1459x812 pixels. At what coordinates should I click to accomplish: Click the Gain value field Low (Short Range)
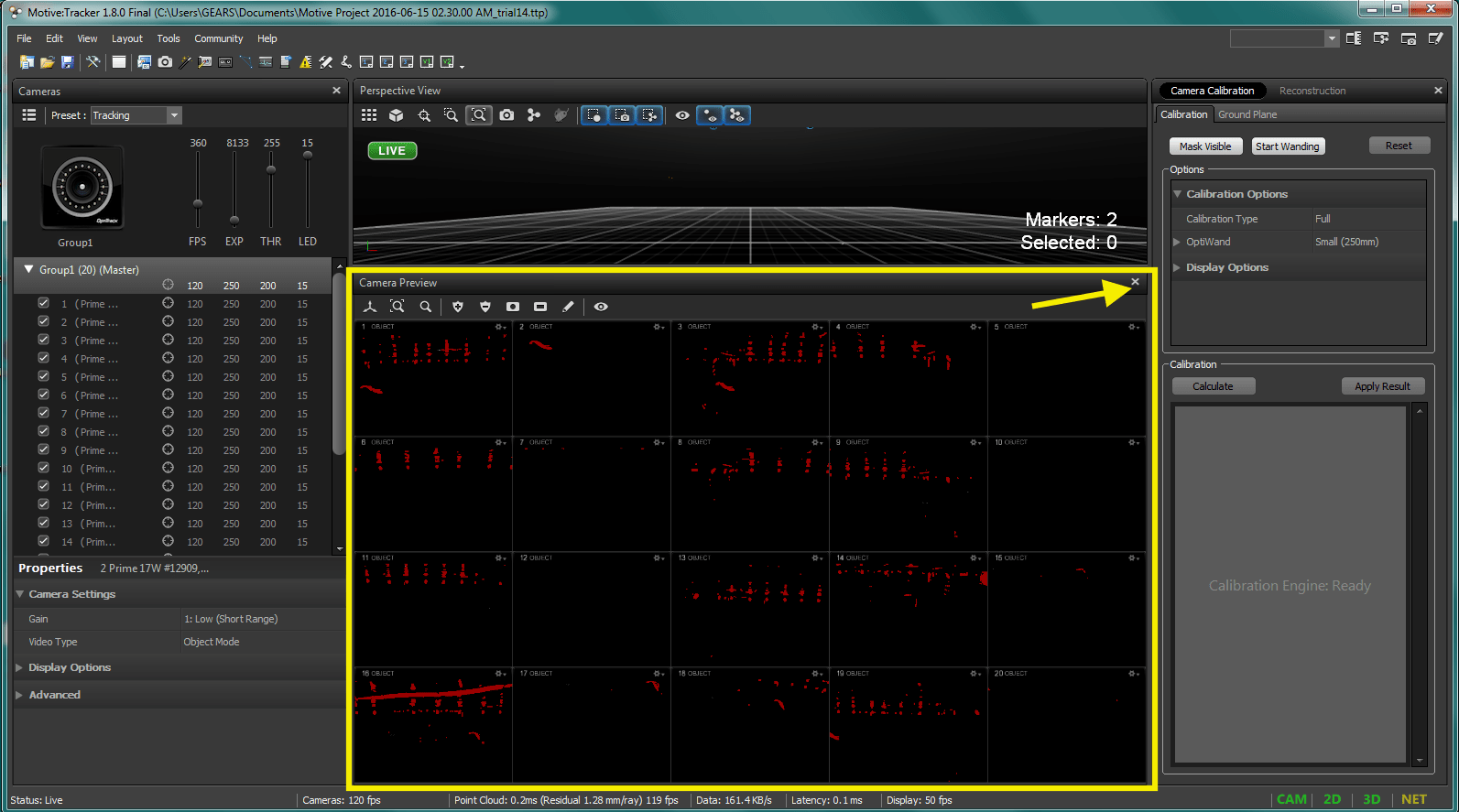[263, 619]
